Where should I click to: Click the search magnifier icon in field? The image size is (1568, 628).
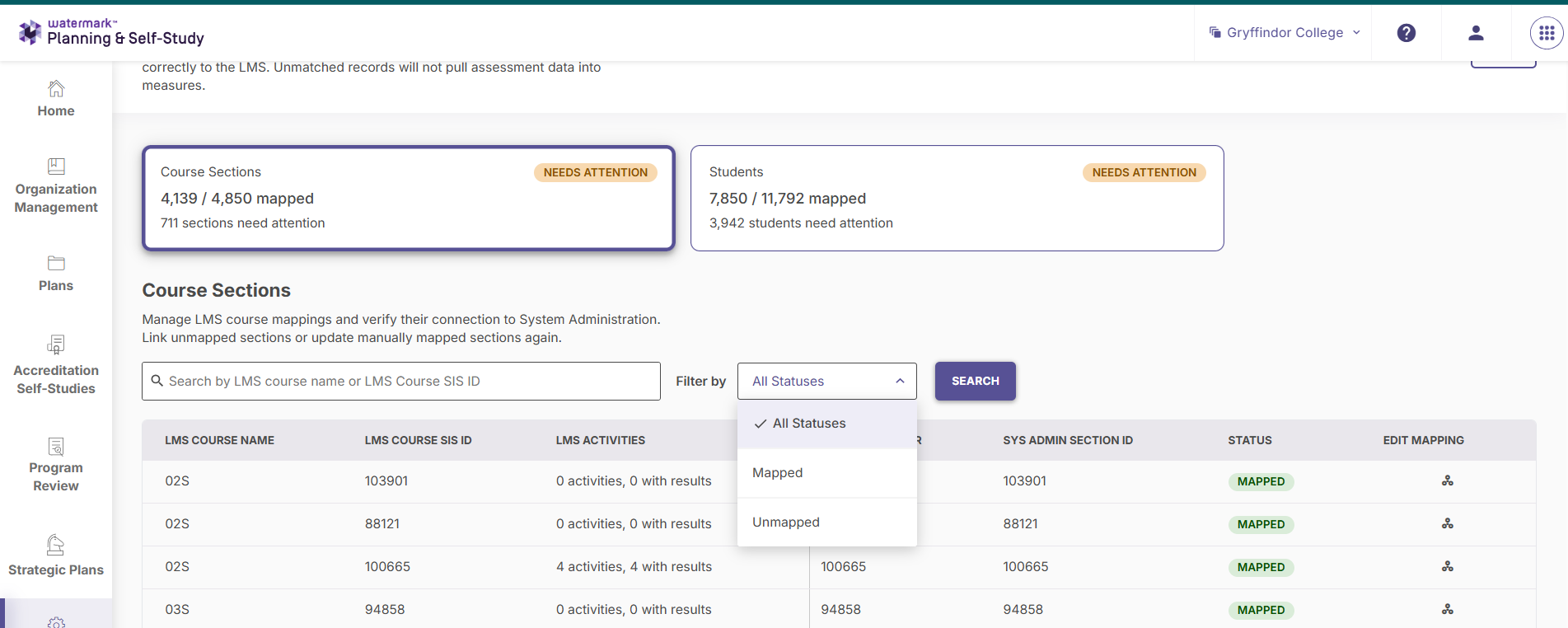[x=157, y=381]
